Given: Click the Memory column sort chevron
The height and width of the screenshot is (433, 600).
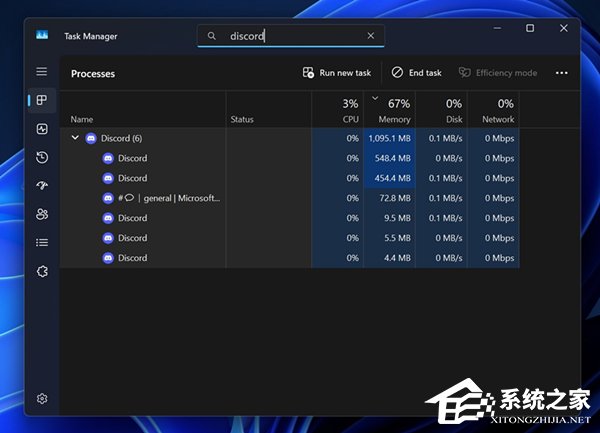Looking at the screenshot, I should (x=375, y=98).
